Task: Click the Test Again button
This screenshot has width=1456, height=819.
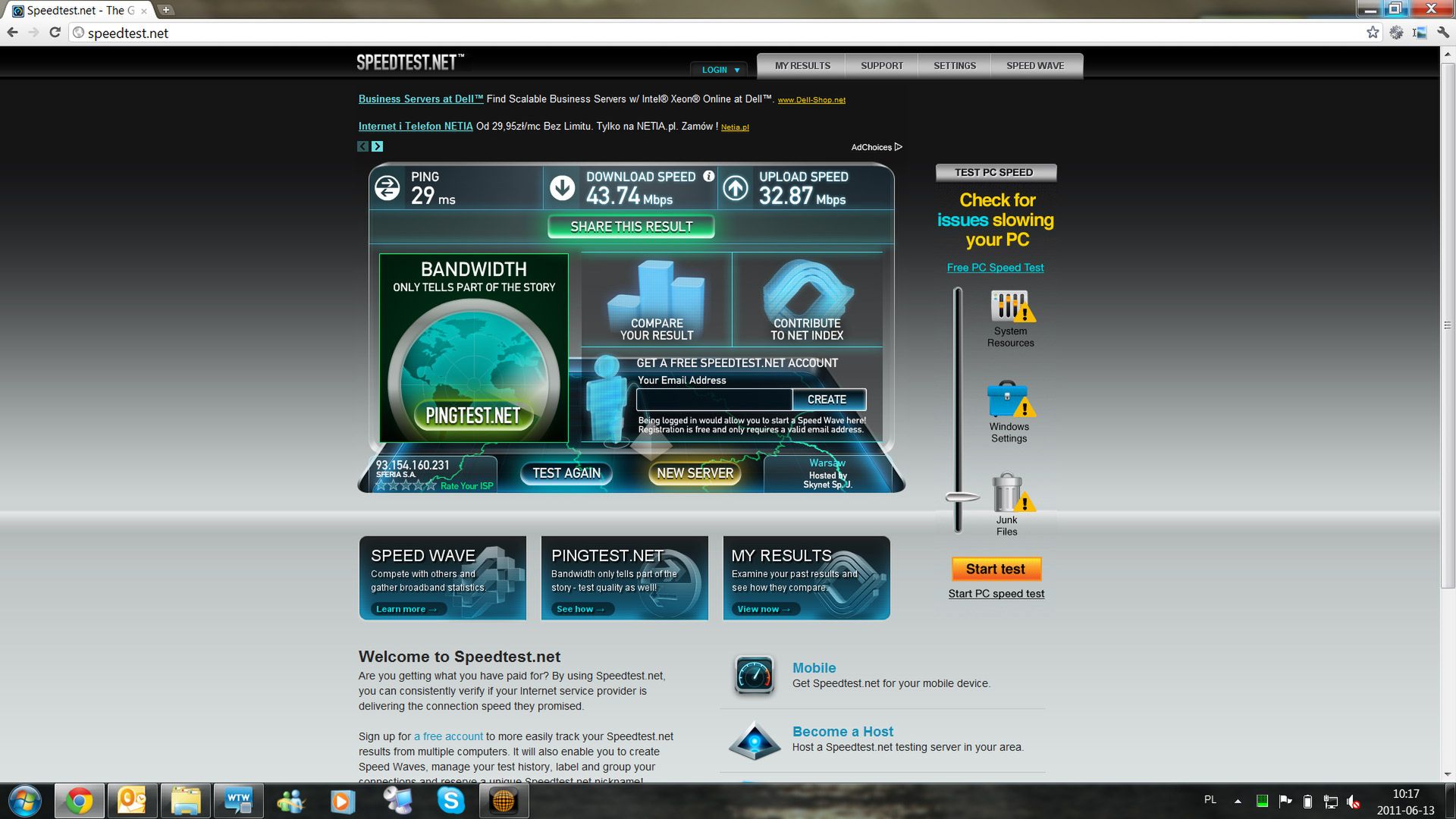Action: [x=566, y=473]
